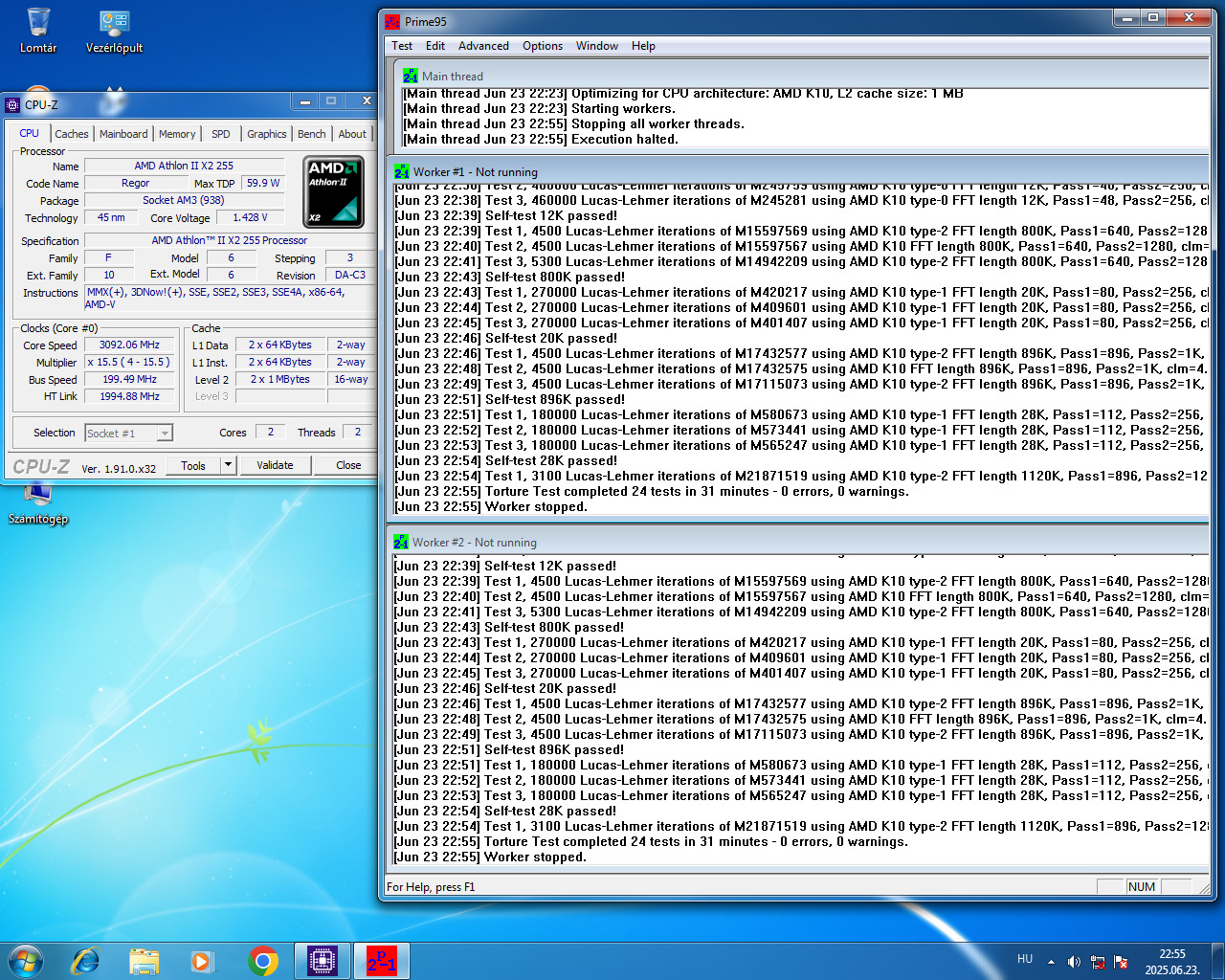The image size is (1225, 980).
Task: Click the Max TDP value 59.9 W
Action: pos(262,183)
